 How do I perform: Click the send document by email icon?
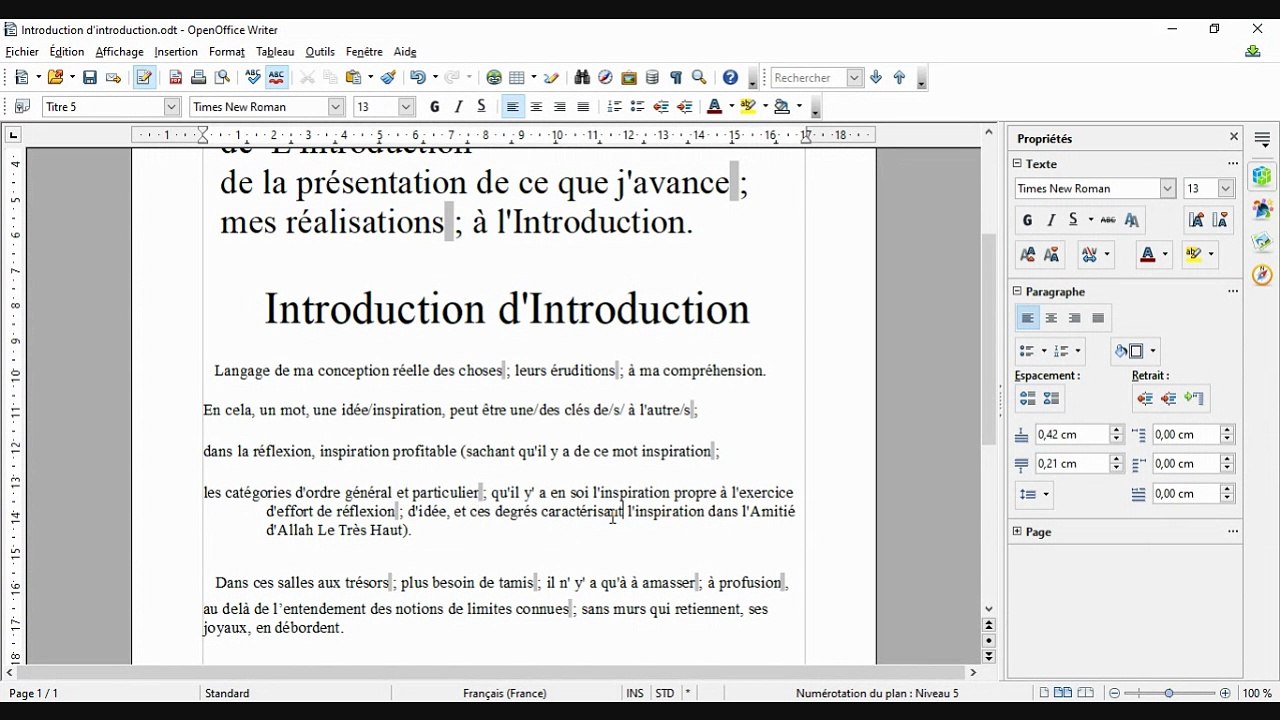[113, 77]
